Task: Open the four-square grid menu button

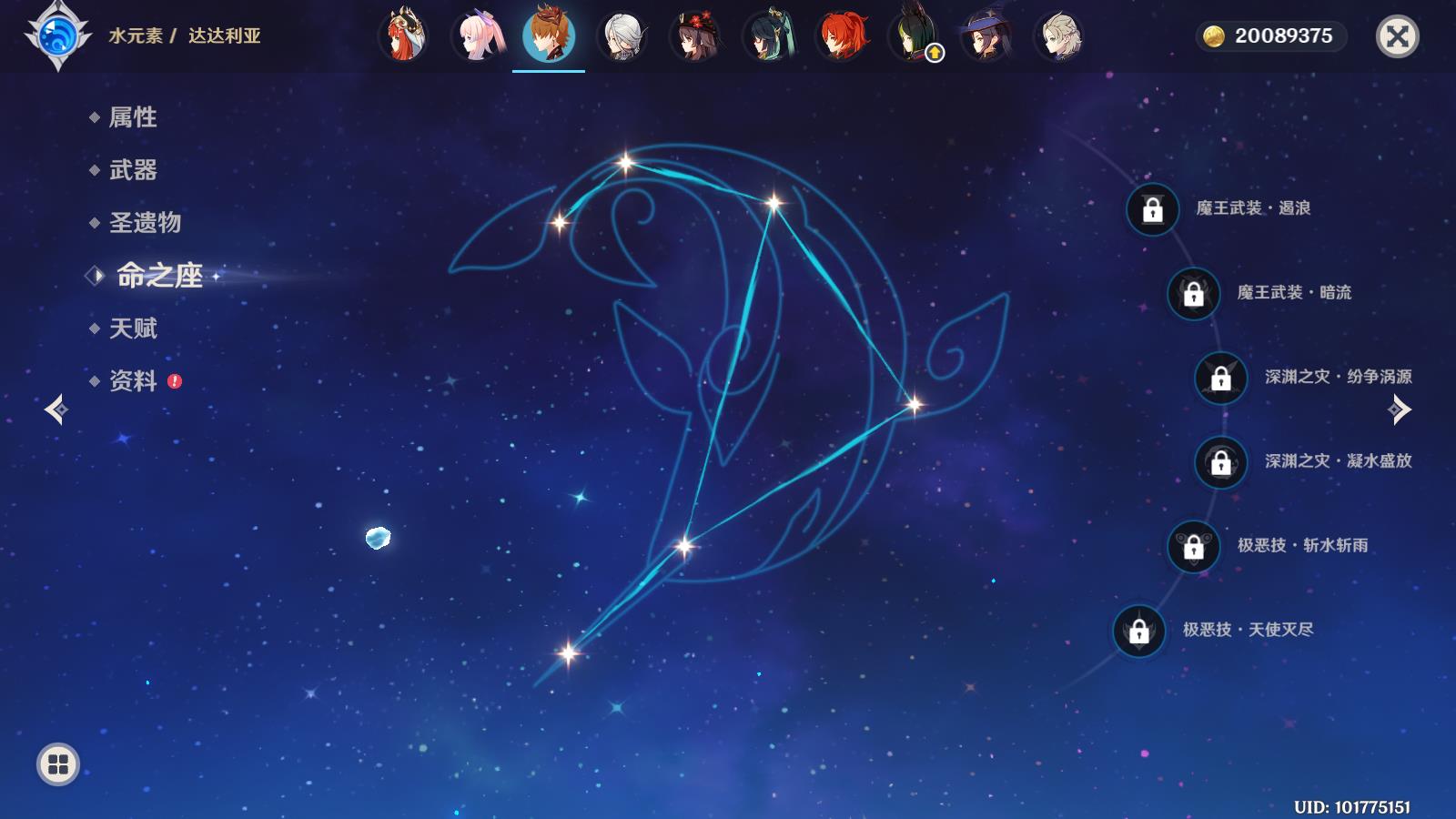Action: point(58,764)
